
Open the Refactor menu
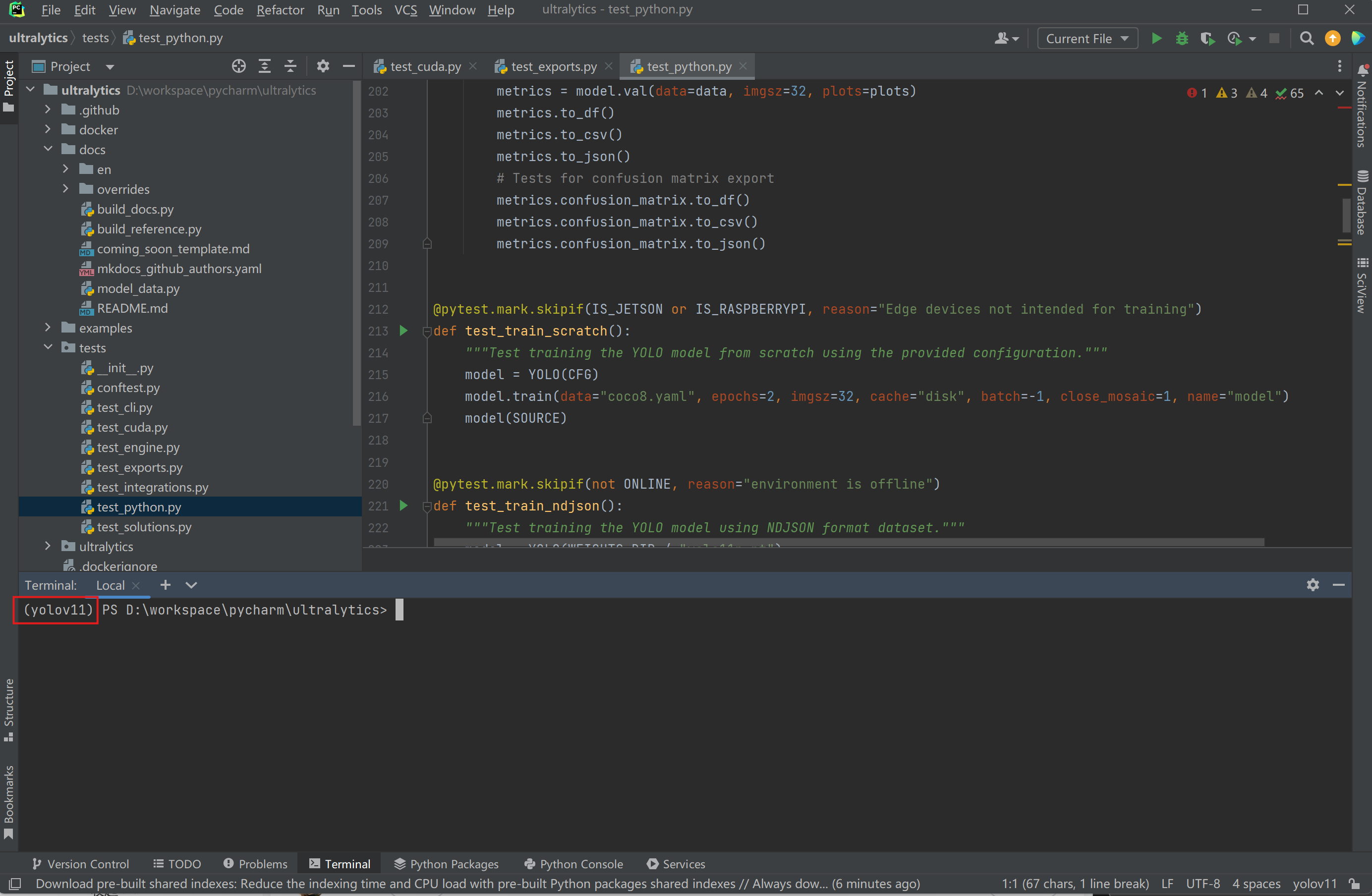click(280, 10)
